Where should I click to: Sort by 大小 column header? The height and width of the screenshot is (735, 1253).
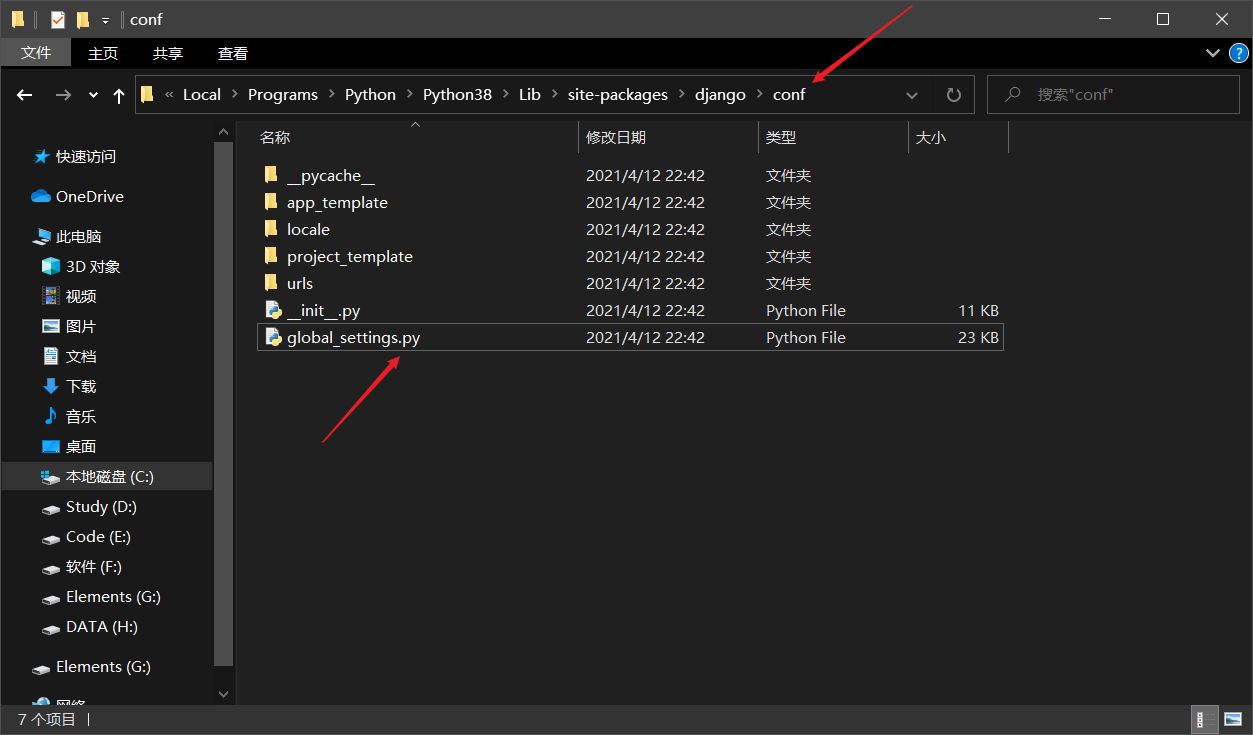point(931,138)
